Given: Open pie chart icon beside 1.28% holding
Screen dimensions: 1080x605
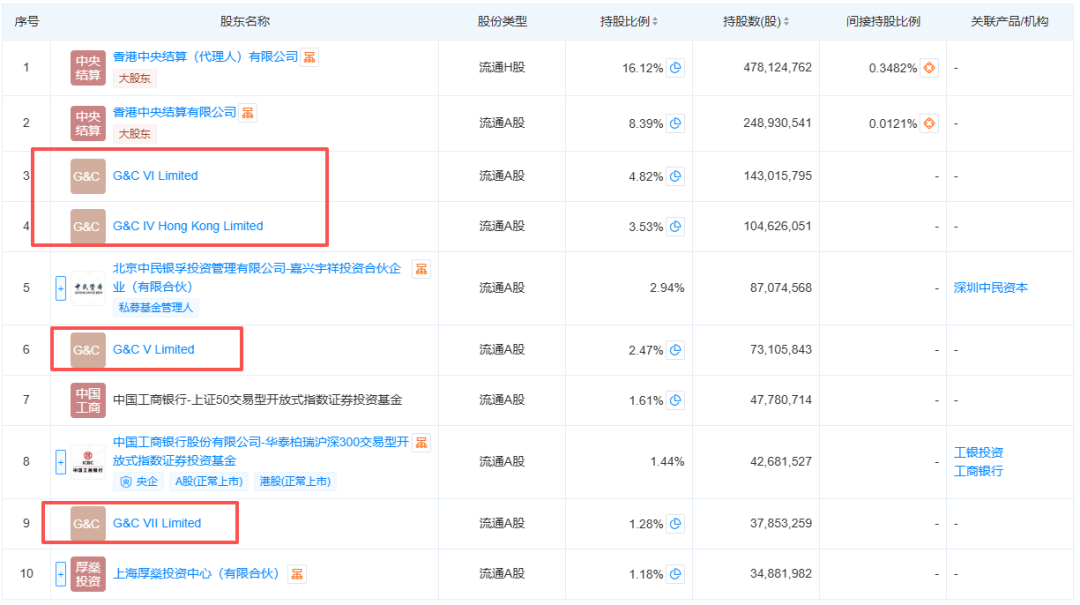Looking at the screenshot, I should (676, 524).
